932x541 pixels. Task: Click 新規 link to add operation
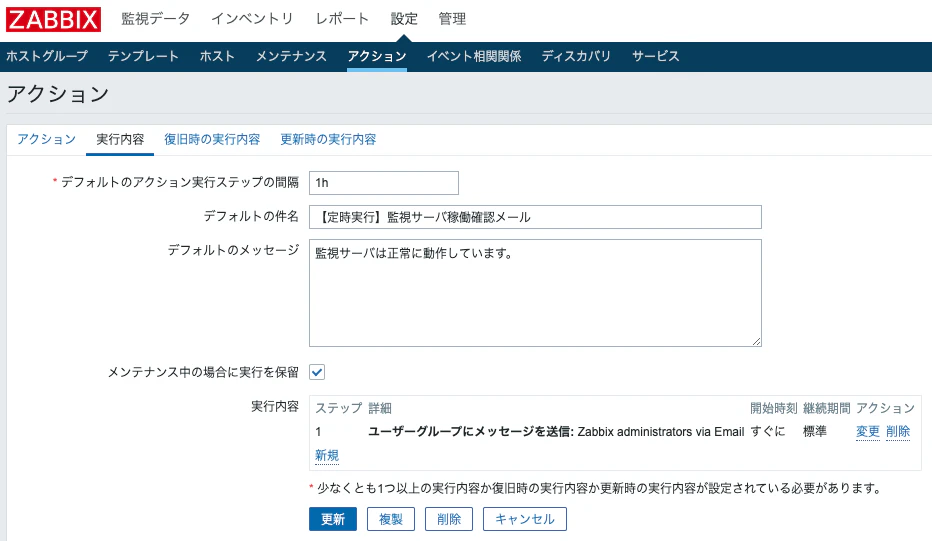pyautogui.click(x=327, y=455)
